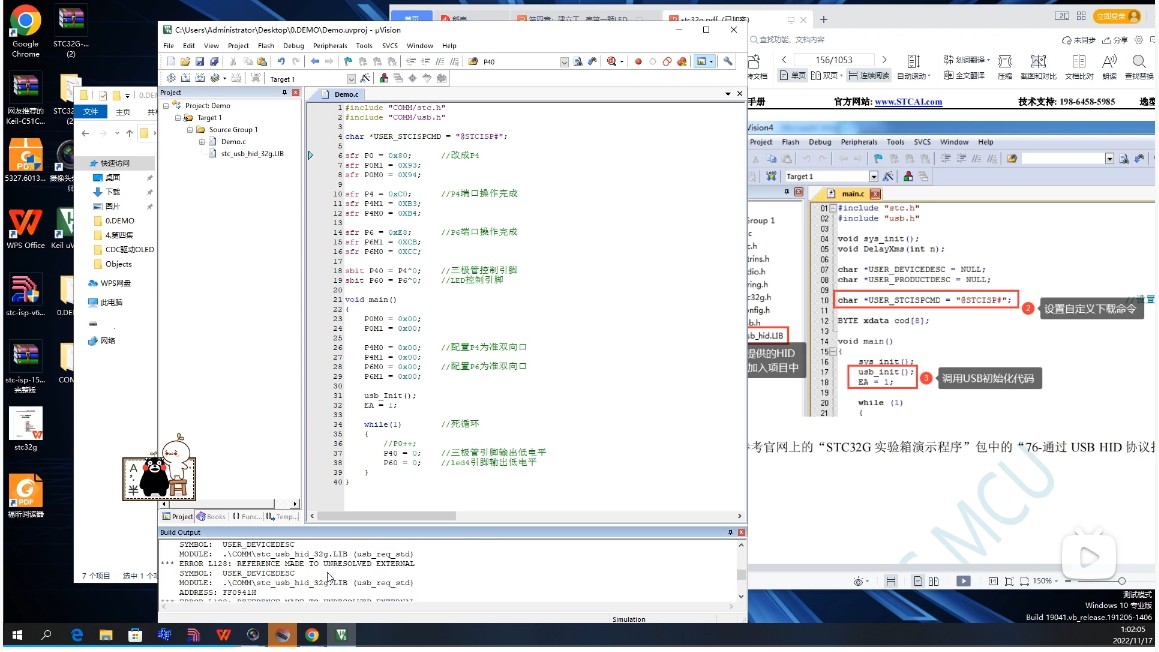Save the current file in µVision
1159x652 pixels.
(x=200, y=61)
